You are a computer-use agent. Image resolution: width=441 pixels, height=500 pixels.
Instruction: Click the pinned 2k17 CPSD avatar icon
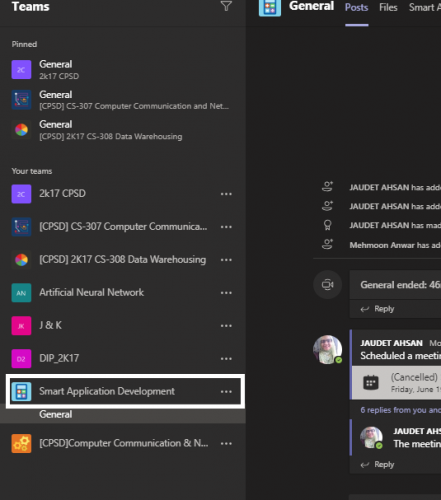(x=21, y=70)
